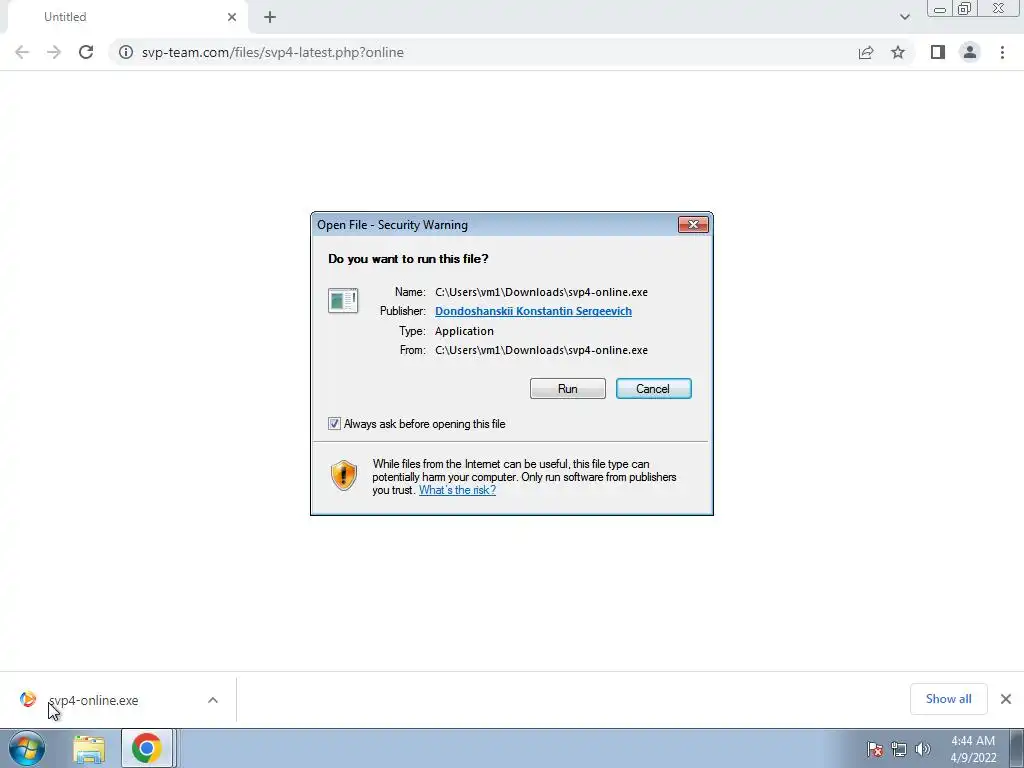Open the tab search dropdown arrow
Viewport: 1024px width, 768px height.
point(904,17)
